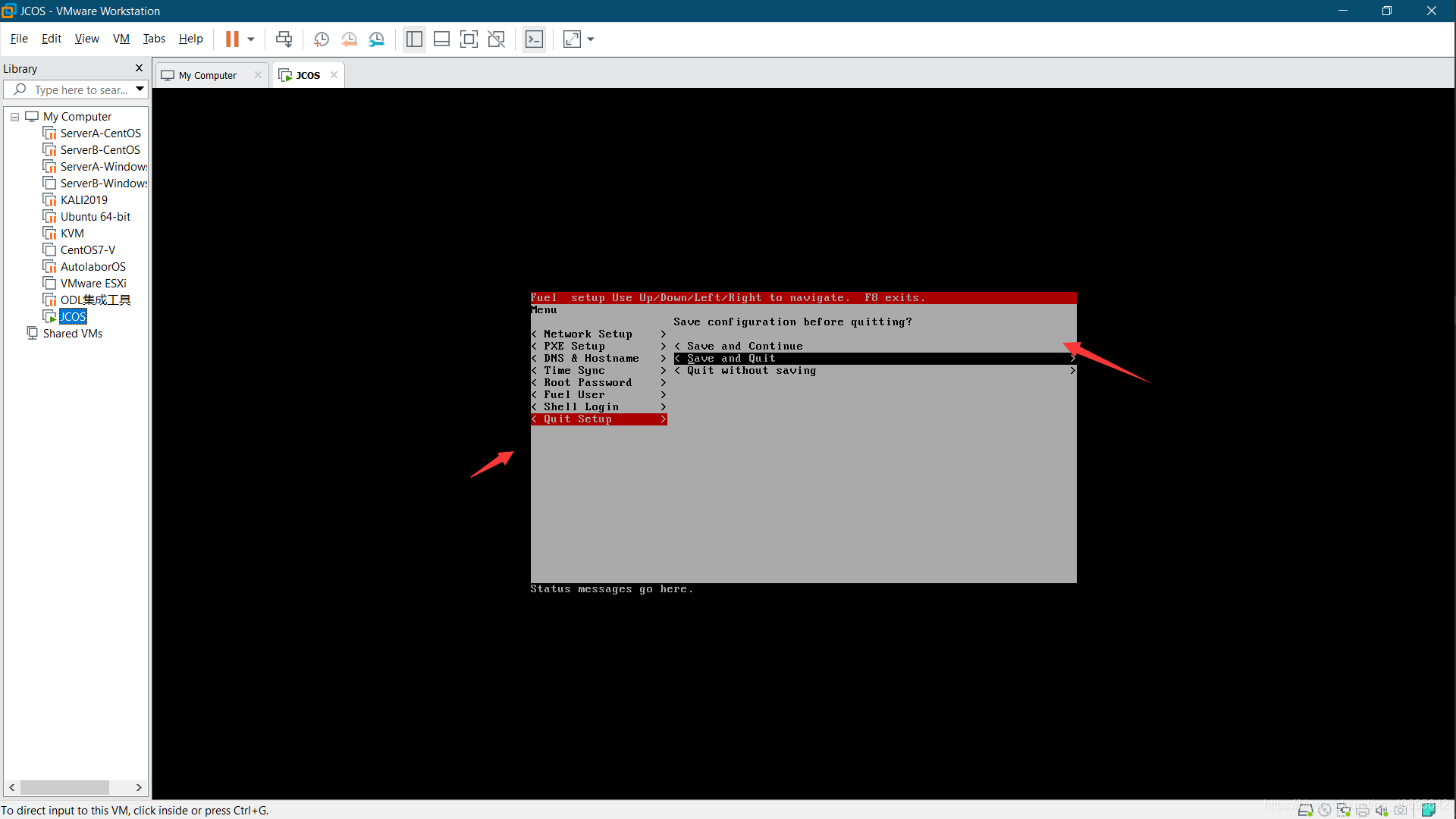The width and height of the screenshot is (1456, 819).
Task: Click the hard disk status icon
Action: (1306, 810)
